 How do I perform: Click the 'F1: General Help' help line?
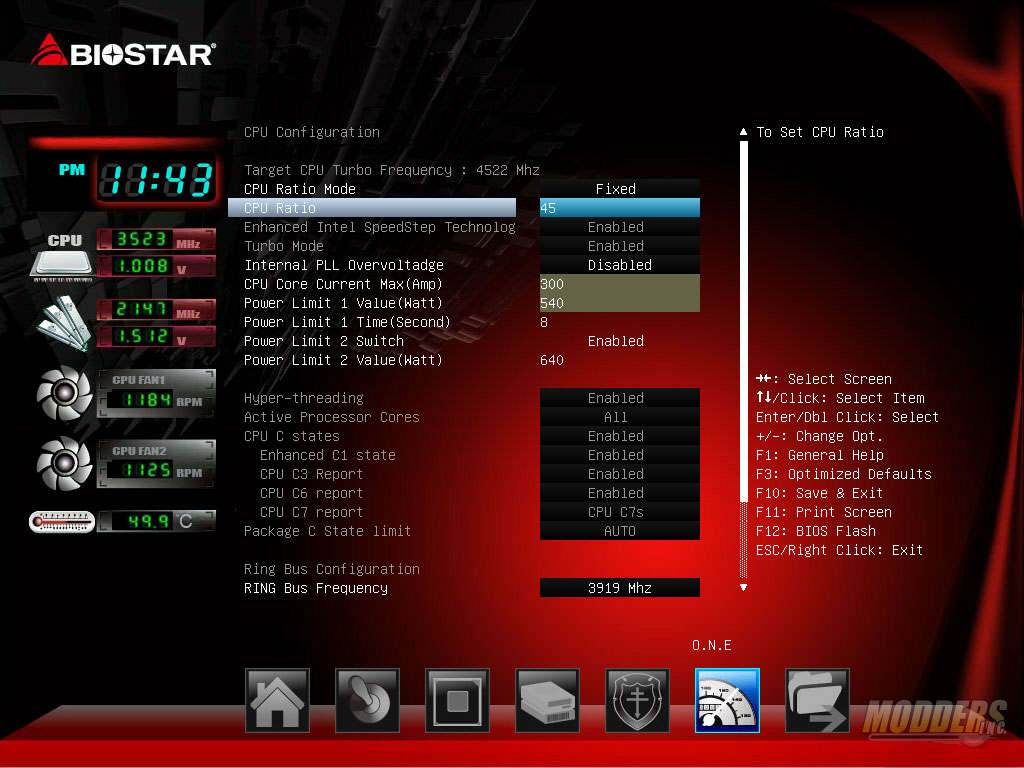tap(820, 455)
